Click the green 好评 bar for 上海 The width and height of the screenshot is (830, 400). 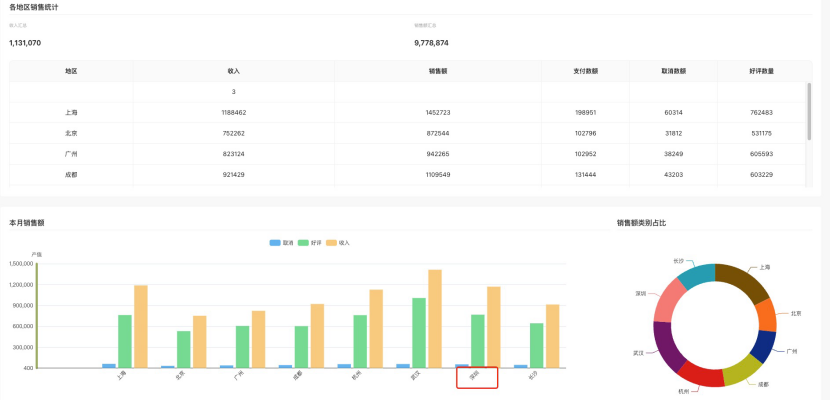pyautogui.click(x=125, y=341)
